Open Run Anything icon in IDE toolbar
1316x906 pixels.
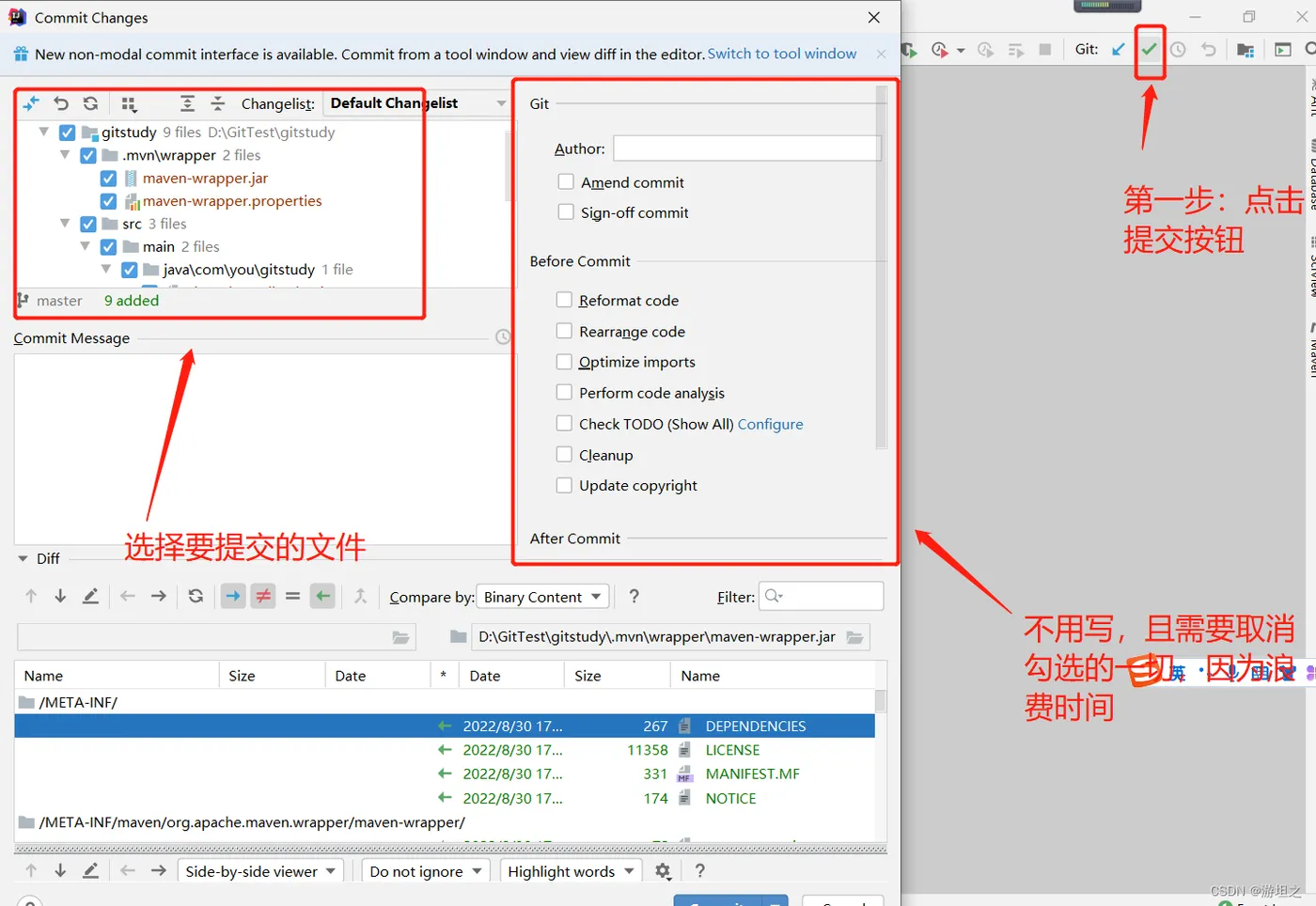pos(1283,50)
